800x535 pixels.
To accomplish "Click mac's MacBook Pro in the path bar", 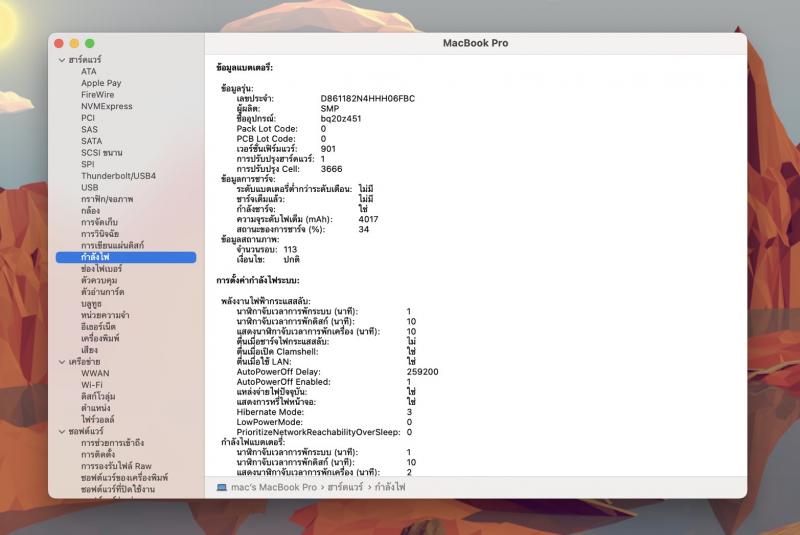I will [274, 488].
